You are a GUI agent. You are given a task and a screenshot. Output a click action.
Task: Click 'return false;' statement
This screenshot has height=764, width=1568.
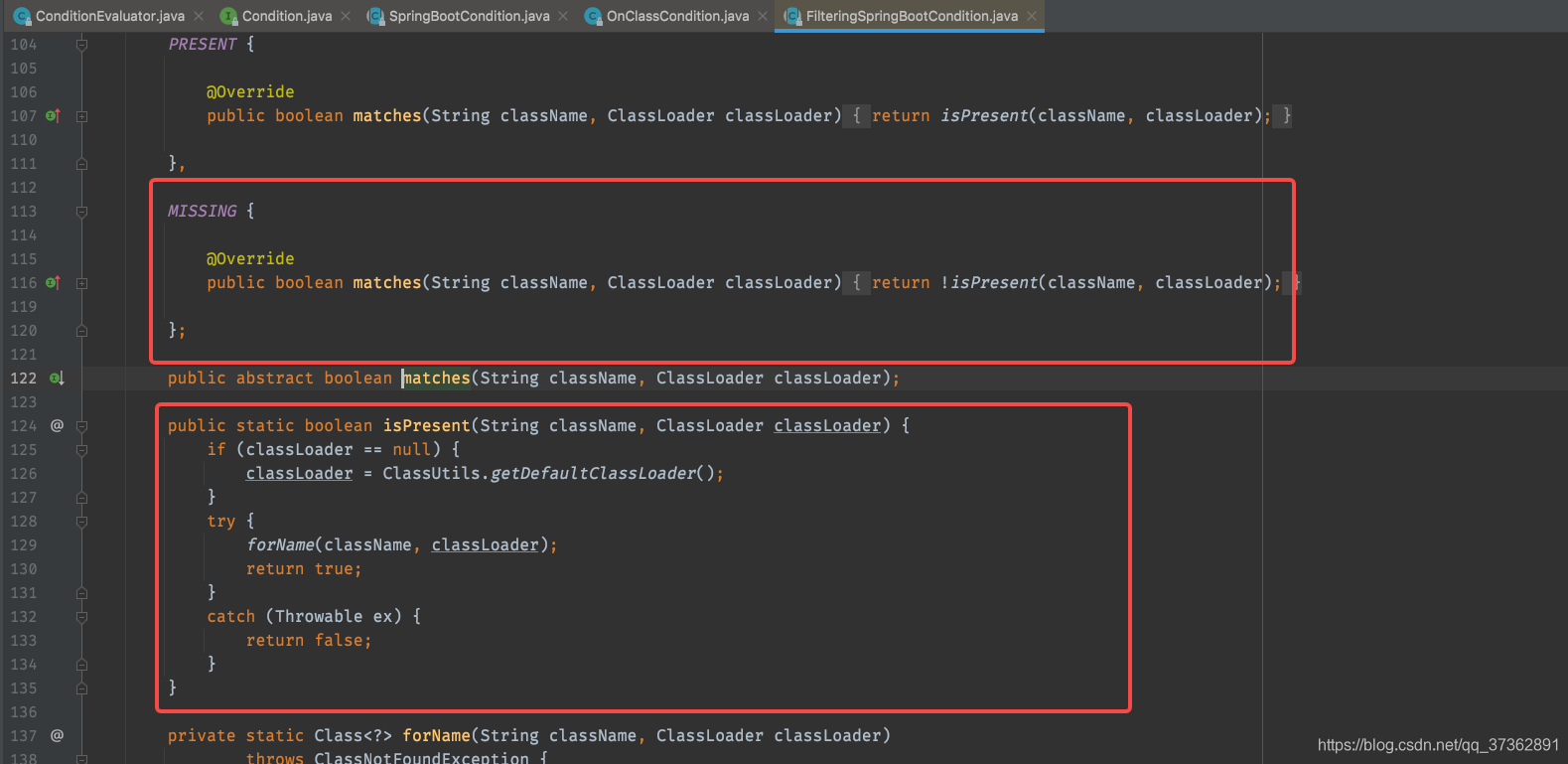(309, 640)
